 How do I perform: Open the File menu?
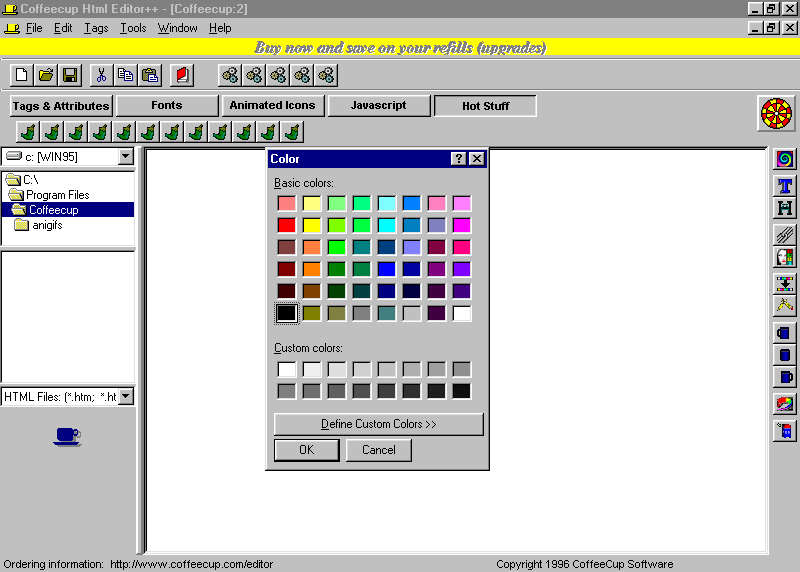click(x=34, y=28)
